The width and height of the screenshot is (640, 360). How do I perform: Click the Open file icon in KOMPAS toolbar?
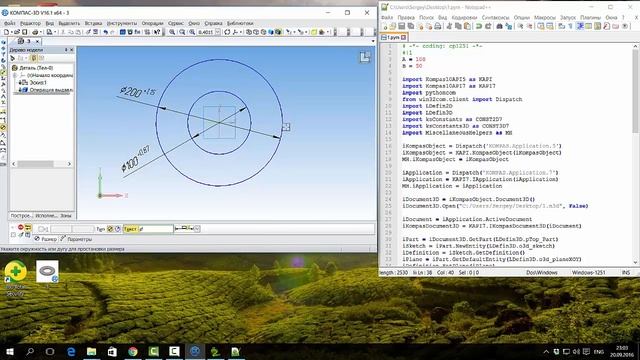tap(17, 32)
